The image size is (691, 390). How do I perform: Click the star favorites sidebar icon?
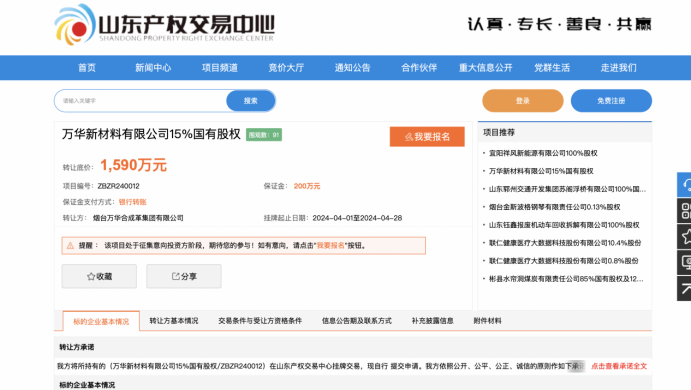click(x=685, y=237)
